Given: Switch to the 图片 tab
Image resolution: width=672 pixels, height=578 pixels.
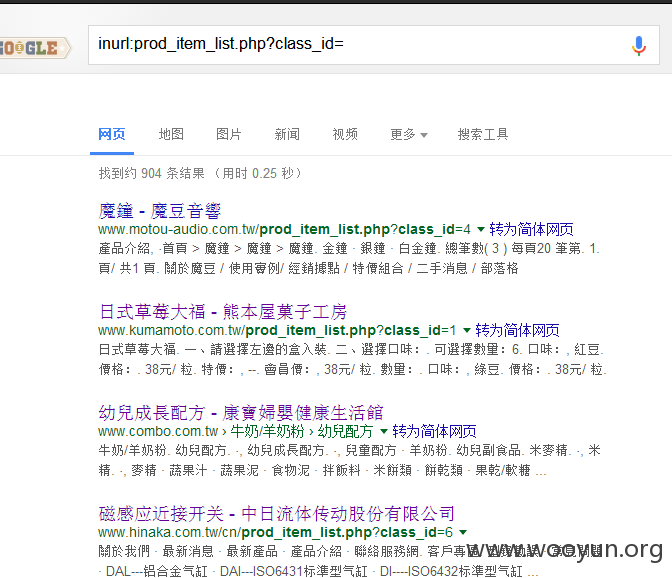Looking at the screenshot, I should [x=228, y=135].
